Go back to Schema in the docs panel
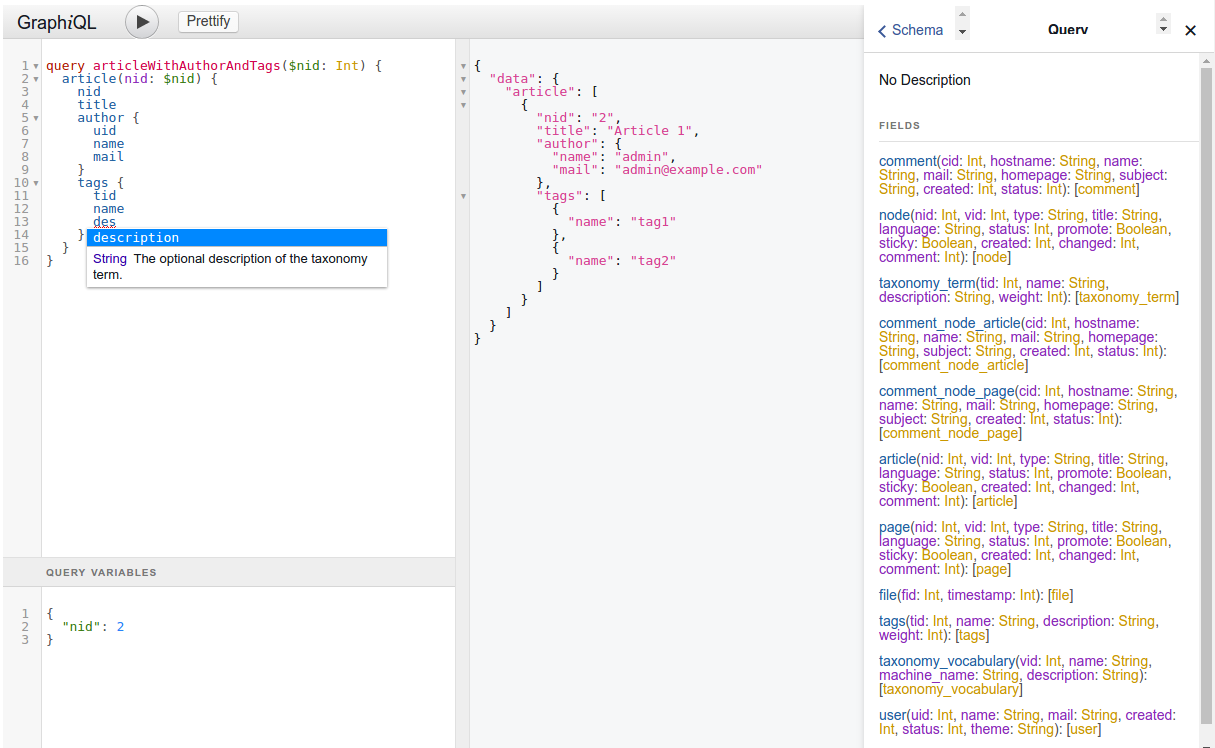This screenshot has width=1215, height=748. pyautogui.click(x=910, y=30)
